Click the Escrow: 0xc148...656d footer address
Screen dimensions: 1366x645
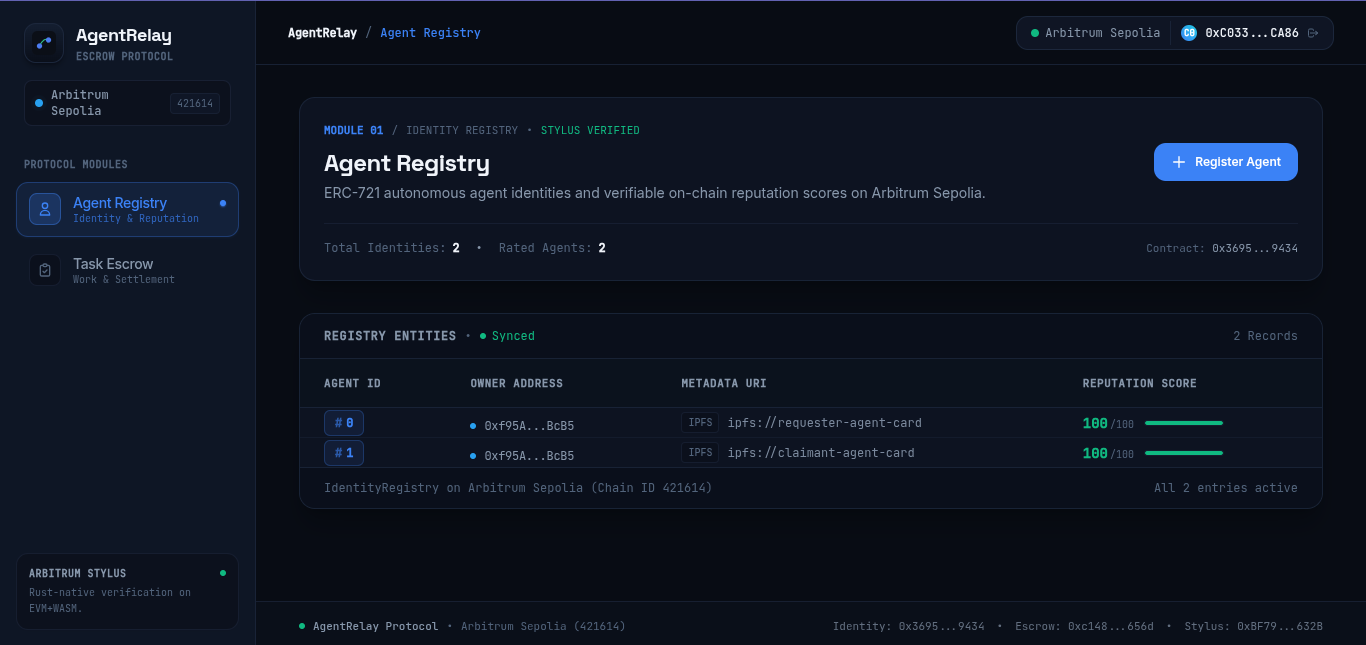1084,626
